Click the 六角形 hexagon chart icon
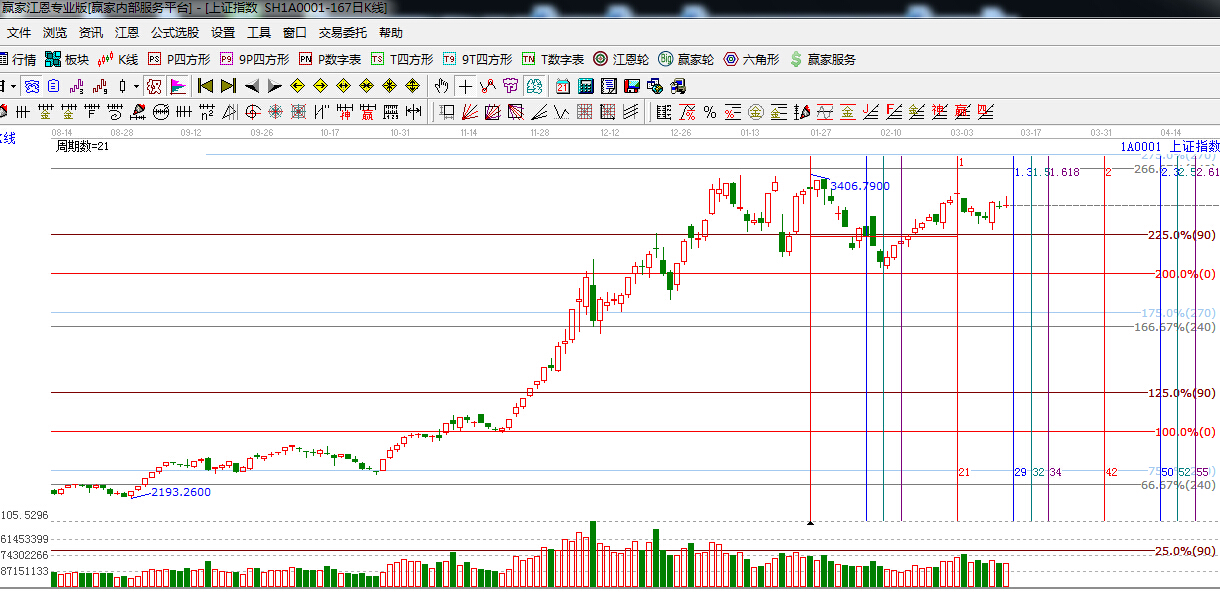Viewport: 1220px width, 592px height. point(755,60)
